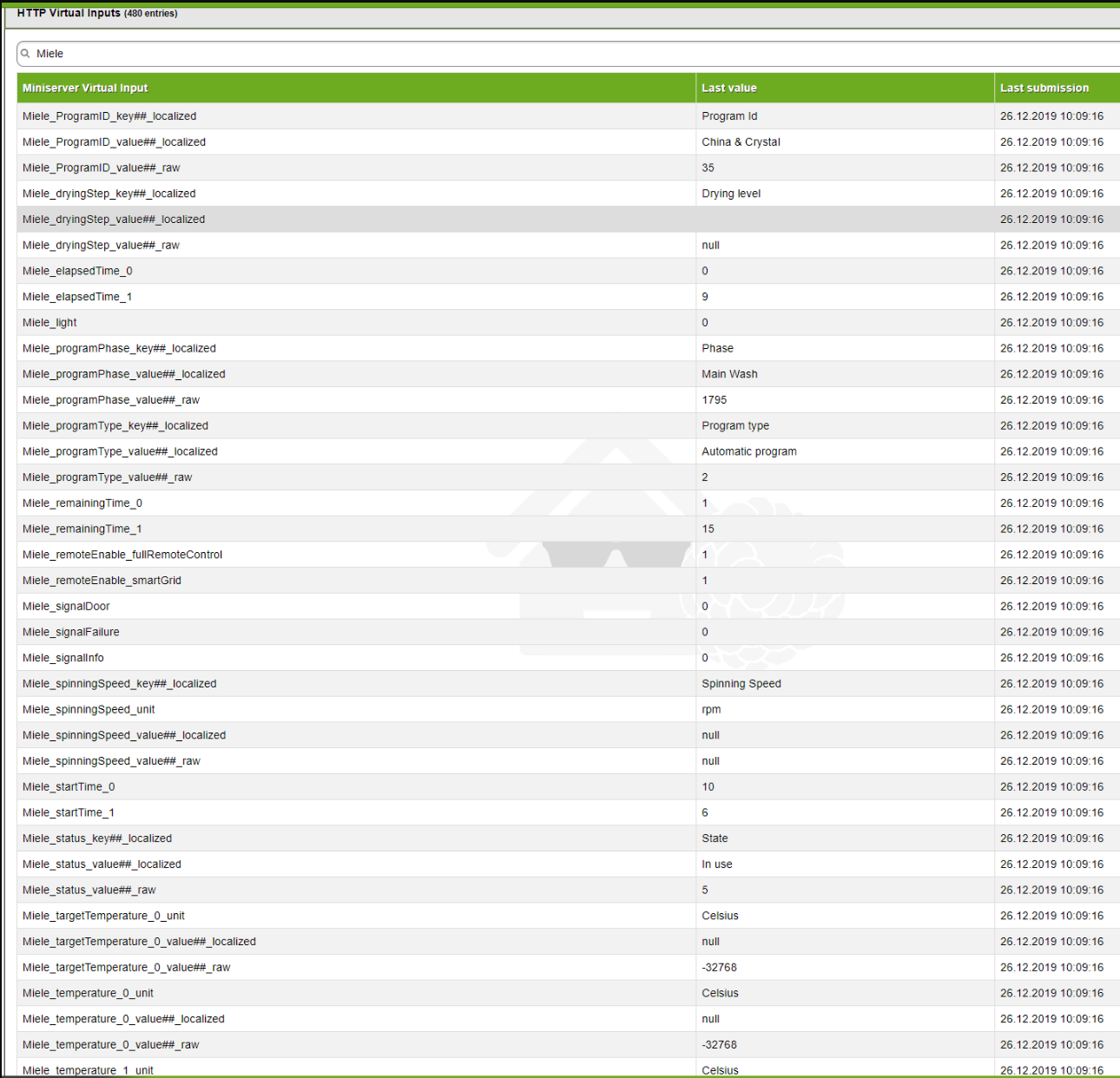The height and width of the screenshot is (1078, 1120).
Task: Select row Miele_spinningSpeed_key##_localized
Action: 569,684
